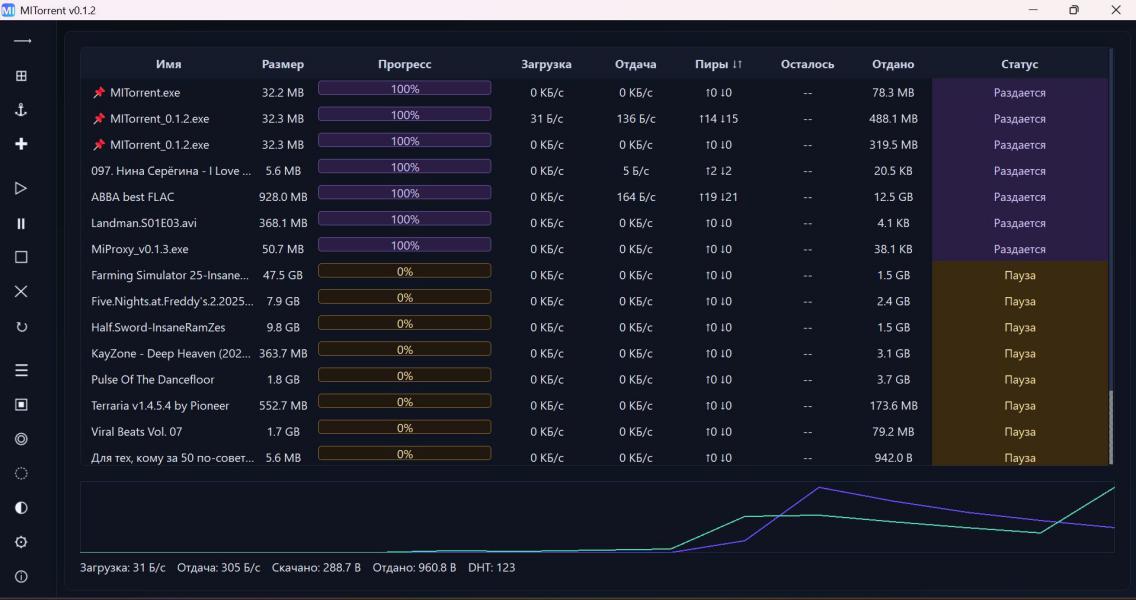Click the Пауза status of Terraria v1.4.5.4
1136x600 pixels.
(1019, 406)
